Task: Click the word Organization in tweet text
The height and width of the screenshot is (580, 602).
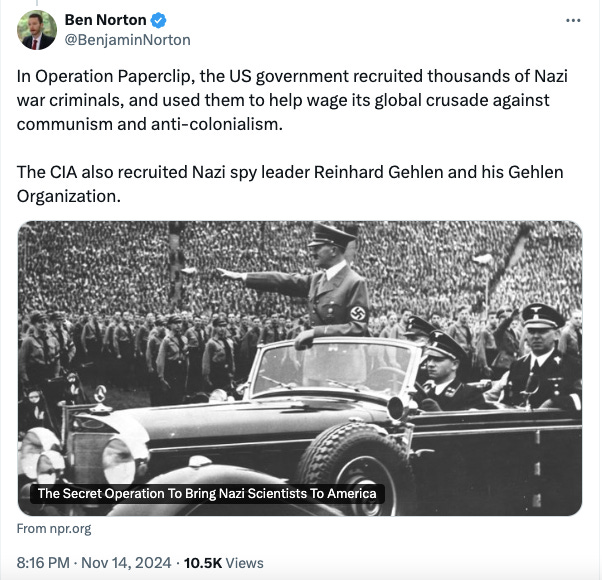Action: coord(67,197)
